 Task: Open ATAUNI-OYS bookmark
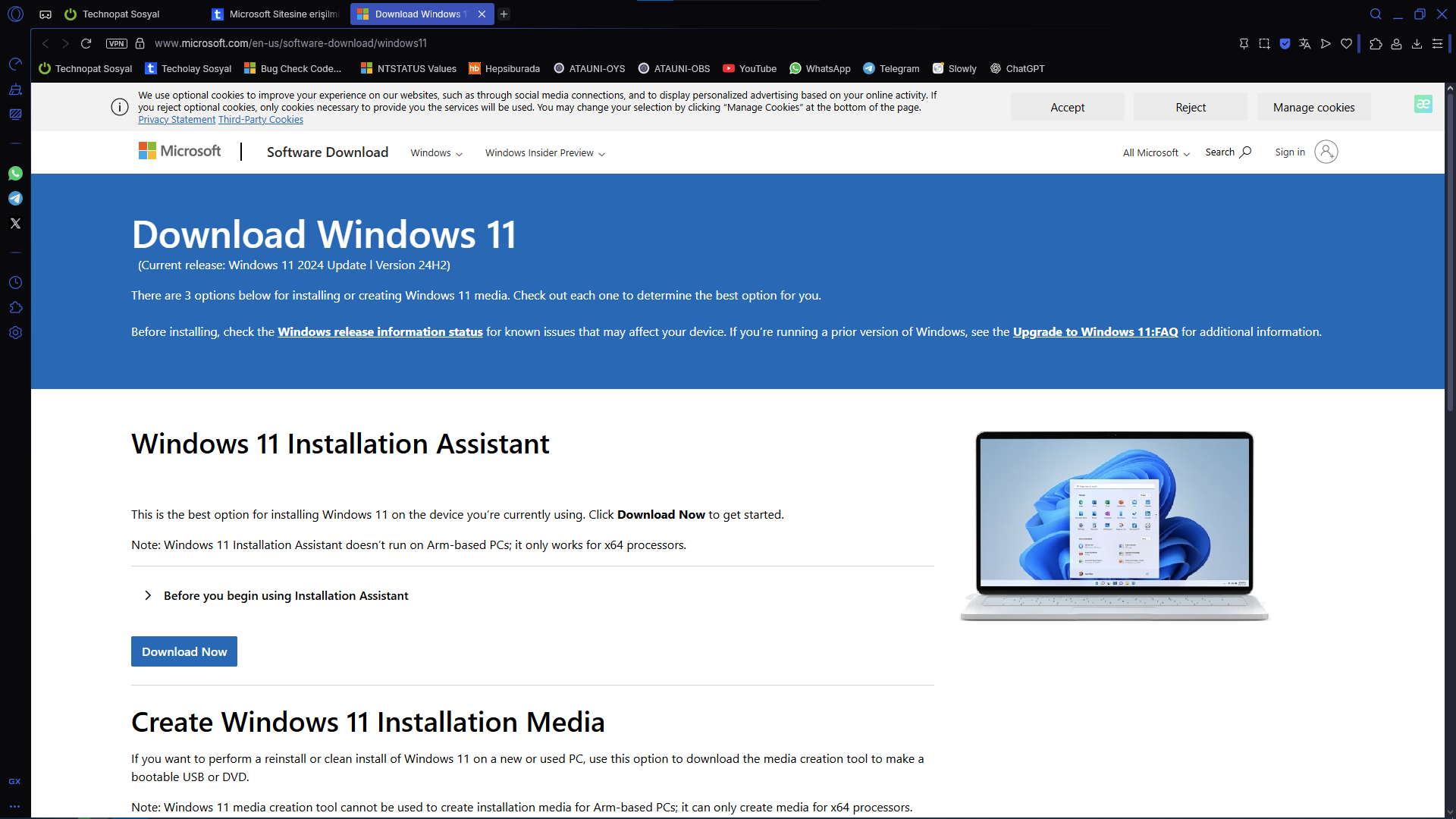click(x=589, y=68)
